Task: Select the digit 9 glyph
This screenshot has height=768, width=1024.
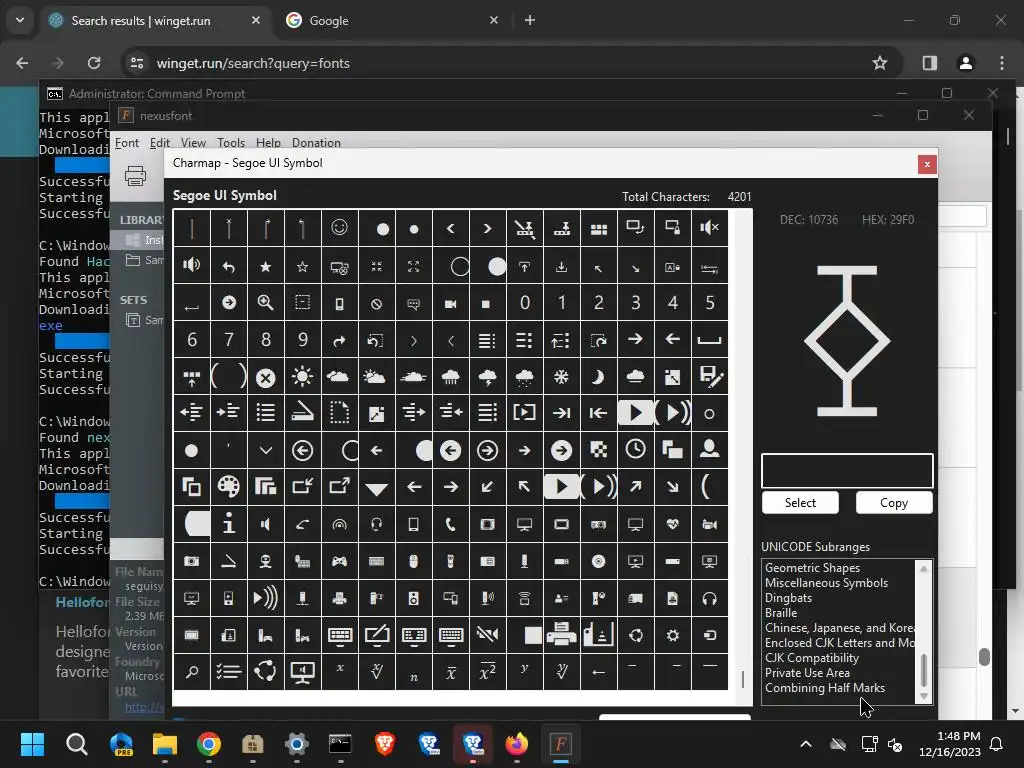Action: 302,340
